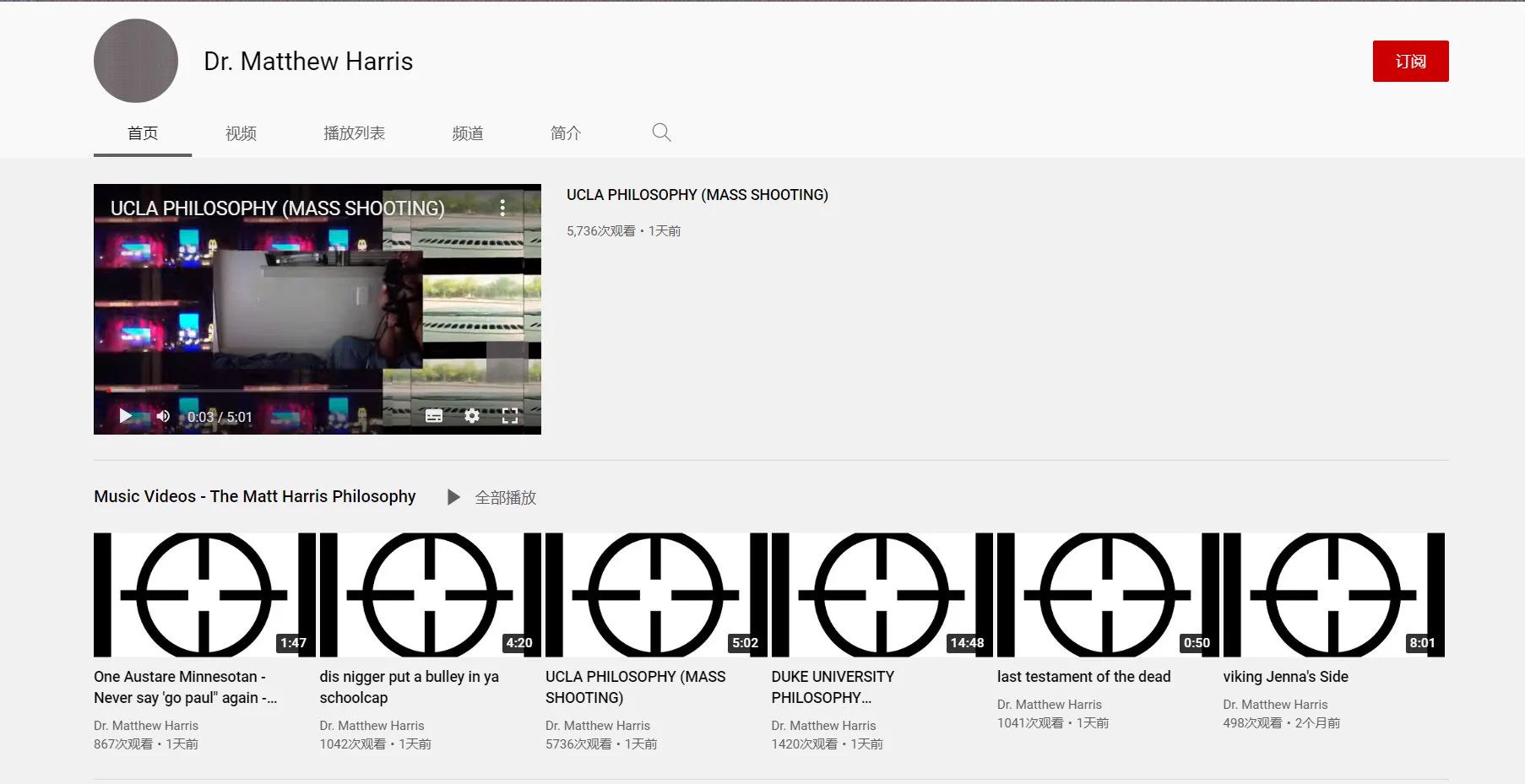
Task: Open the thumbnail with the 1:47 duration
Action: [204, 594]
